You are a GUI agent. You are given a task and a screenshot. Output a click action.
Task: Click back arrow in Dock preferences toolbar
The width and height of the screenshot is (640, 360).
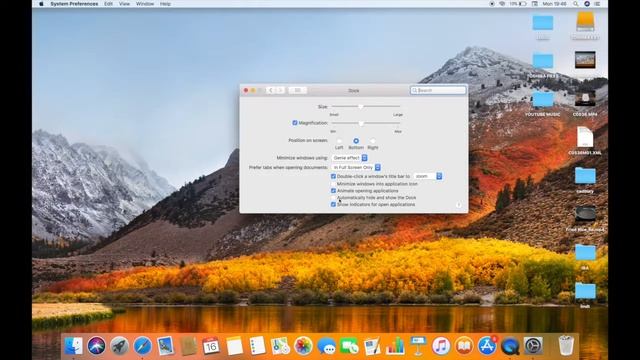271,90
